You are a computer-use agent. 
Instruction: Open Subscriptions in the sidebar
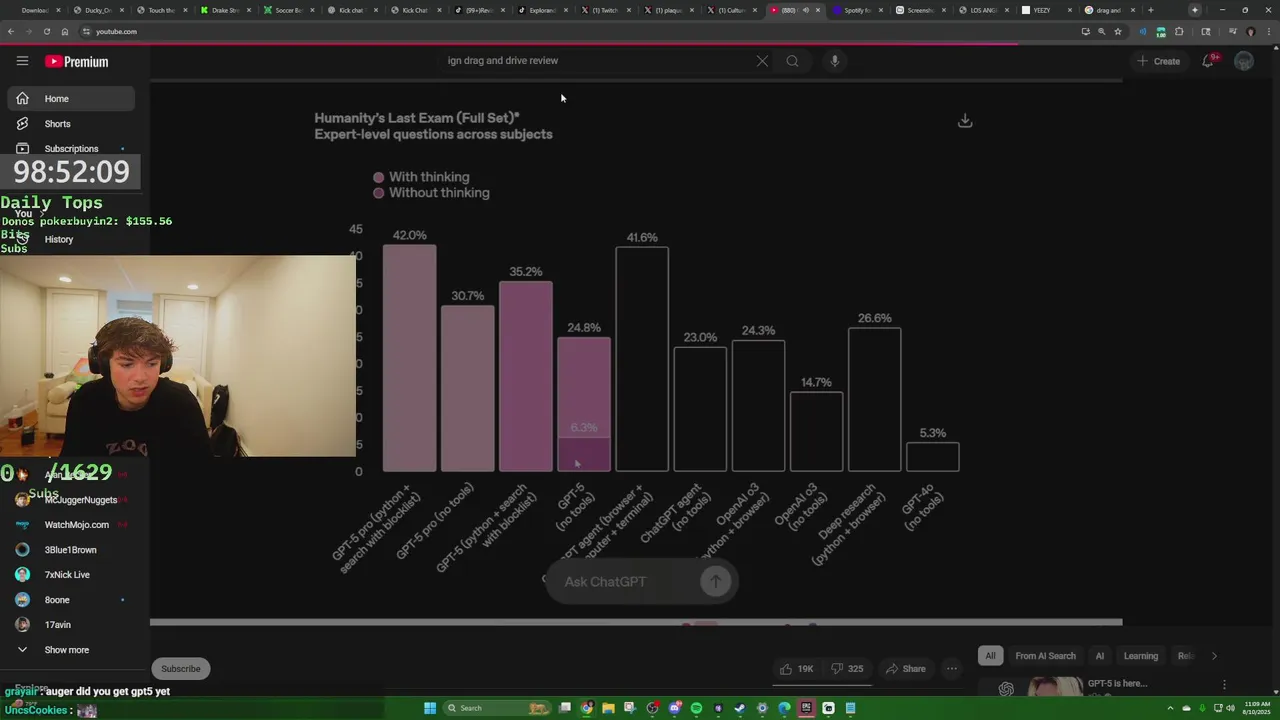pos(71,149)
